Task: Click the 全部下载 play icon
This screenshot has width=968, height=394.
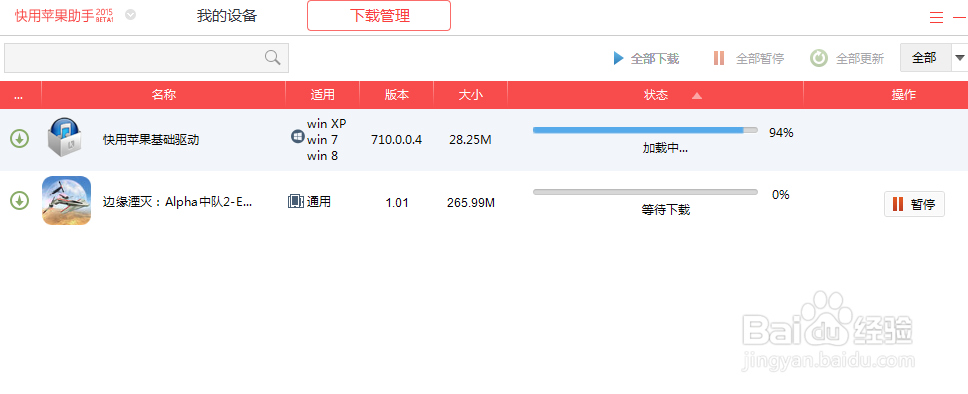Action: 619,59
